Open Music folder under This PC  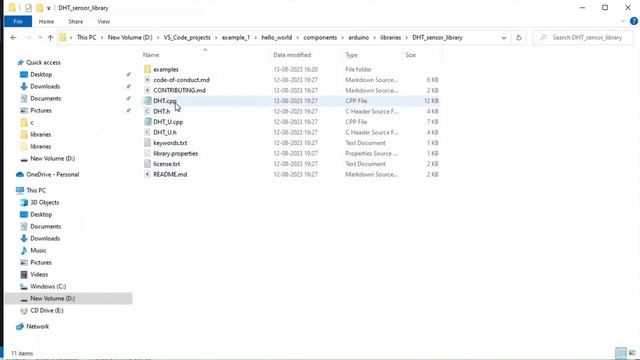[x=38, y=251]
